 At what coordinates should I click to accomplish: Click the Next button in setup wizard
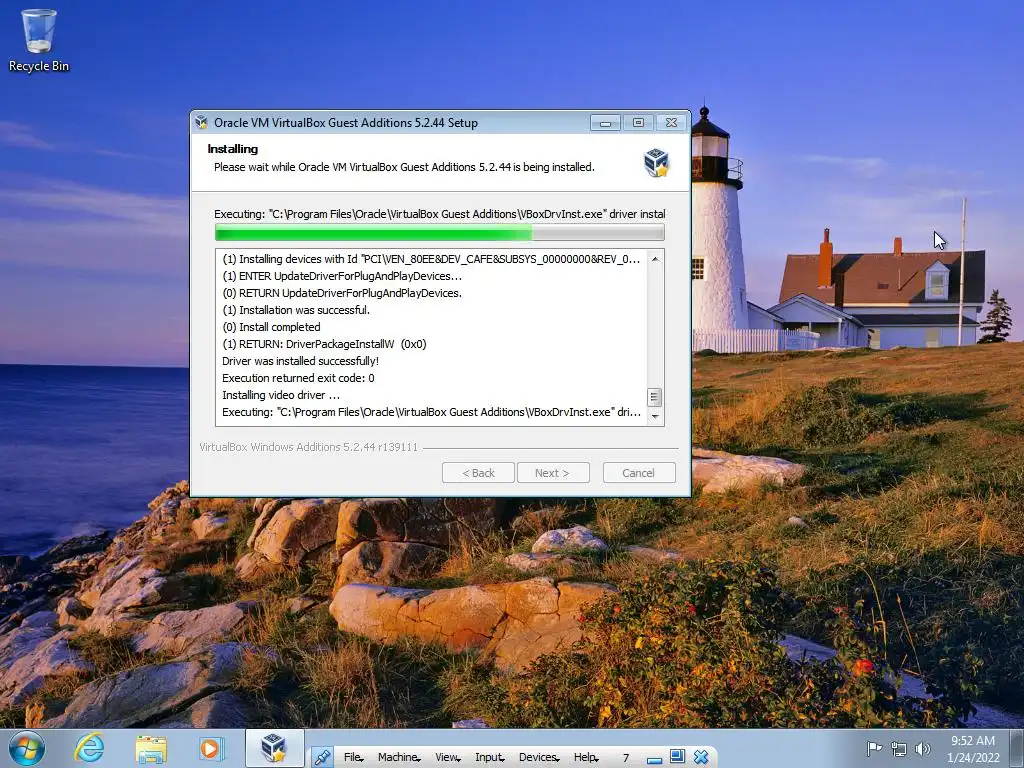click(553, 473)
